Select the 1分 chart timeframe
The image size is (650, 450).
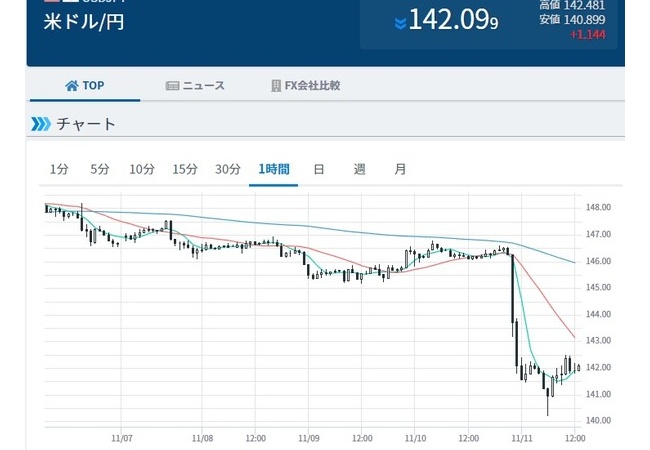click(59, 169)
